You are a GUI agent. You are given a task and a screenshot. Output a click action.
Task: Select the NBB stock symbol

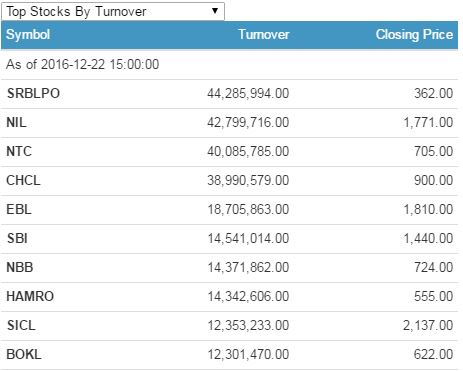point(20,267)
